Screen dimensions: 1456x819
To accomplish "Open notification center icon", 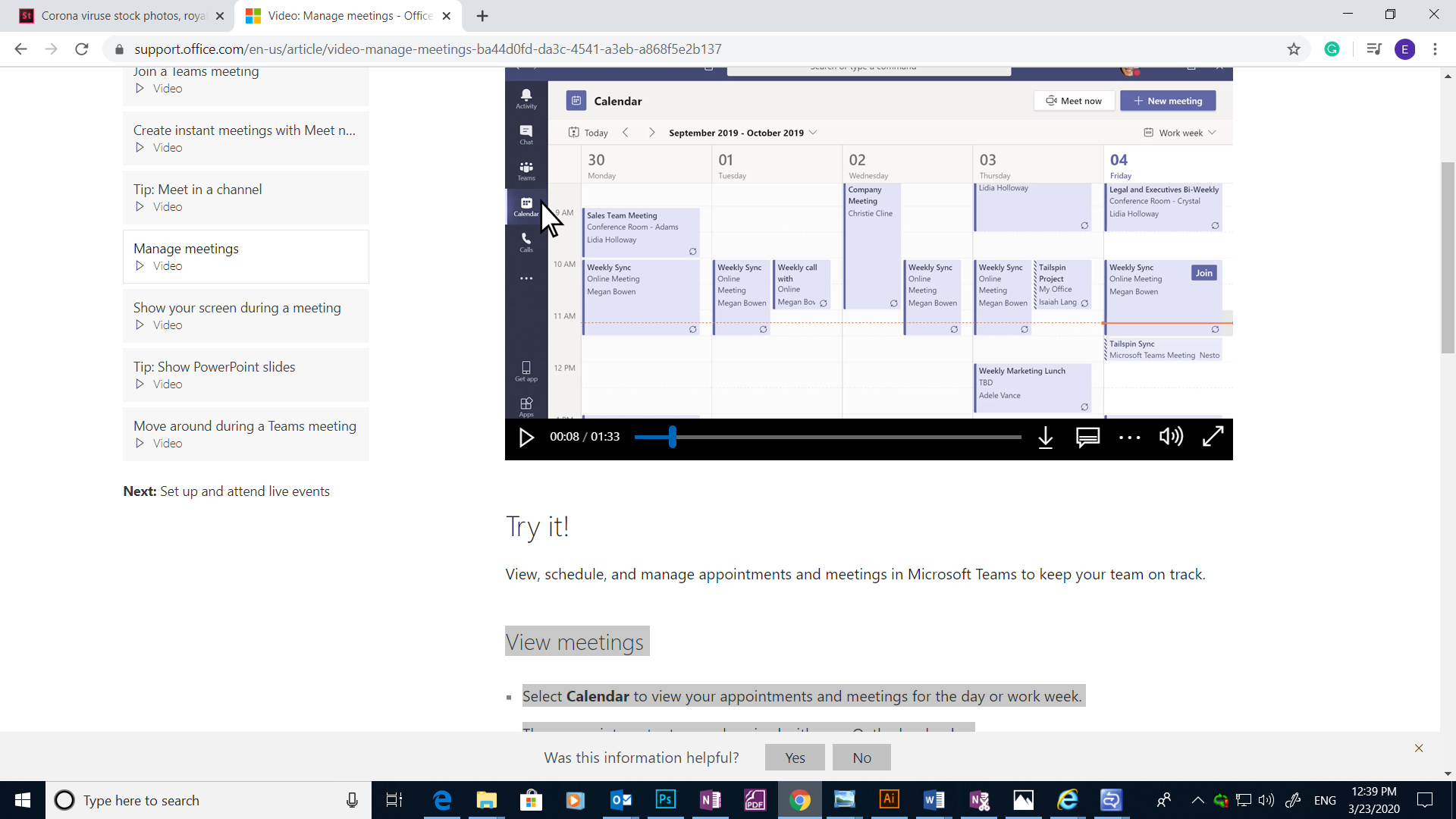I will click(x=1425, y=800).
